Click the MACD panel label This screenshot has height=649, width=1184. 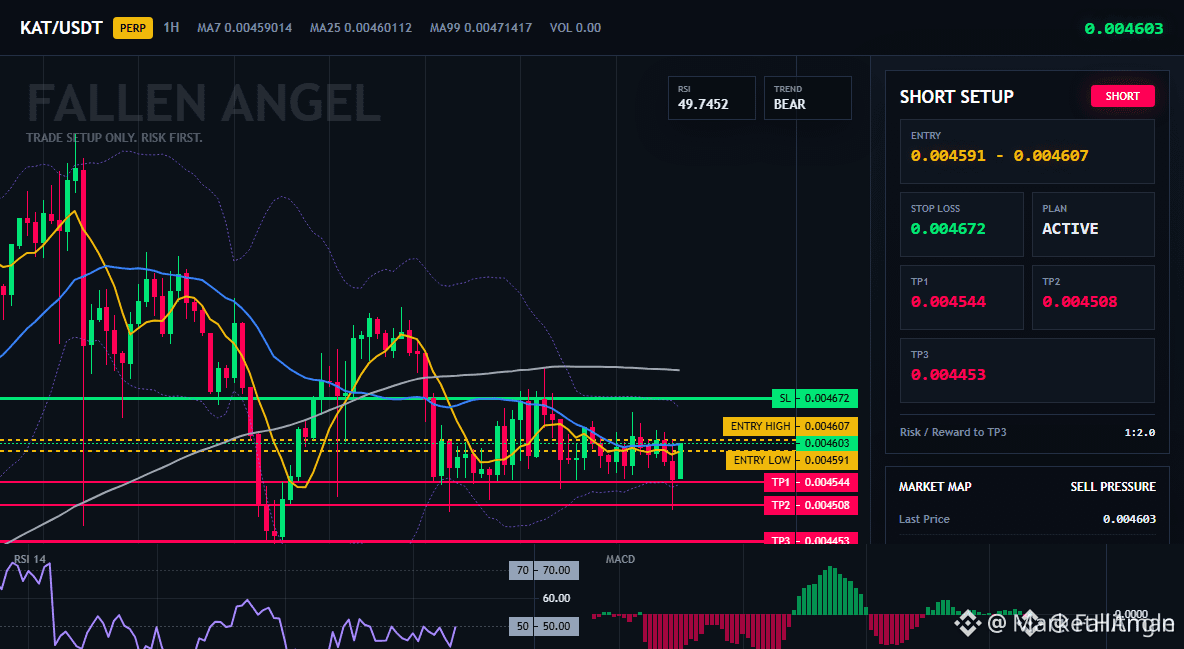620,559
